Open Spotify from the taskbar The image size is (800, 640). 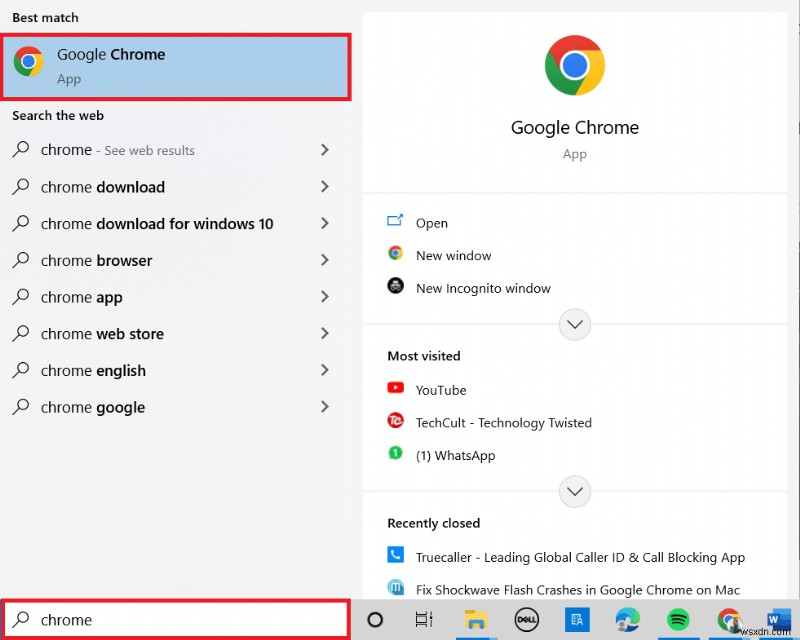(678, 620)
